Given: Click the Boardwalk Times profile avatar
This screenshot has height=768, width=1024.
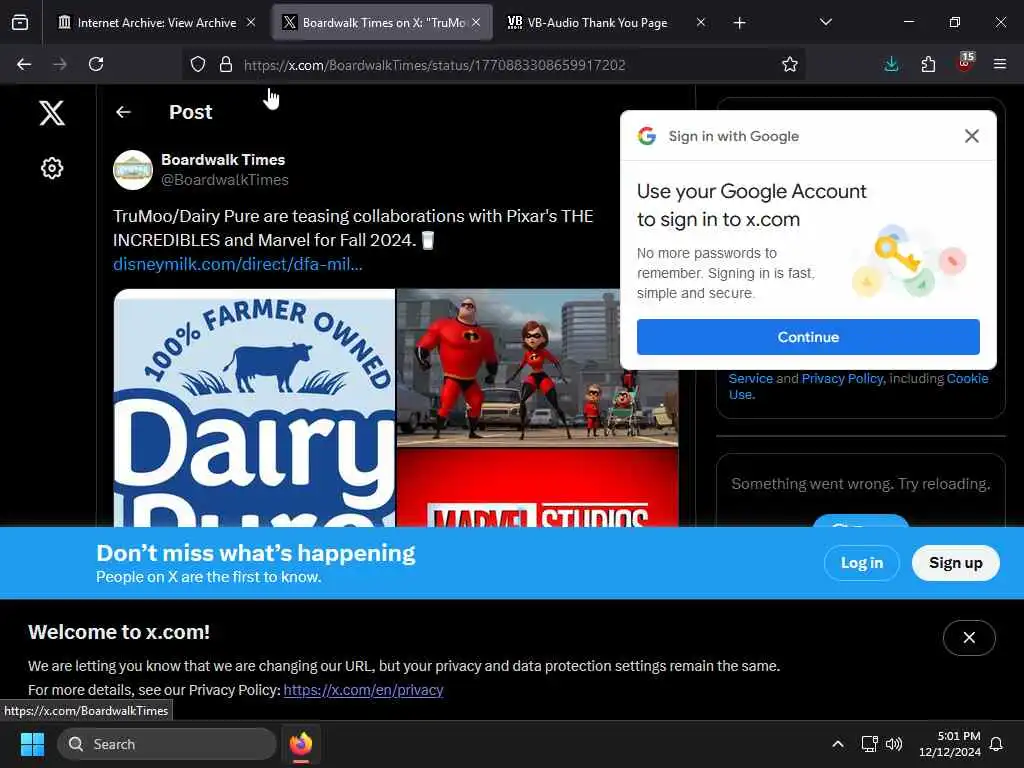Looking at the screenshot, I should pyautogui.click(x=133, y=170).
